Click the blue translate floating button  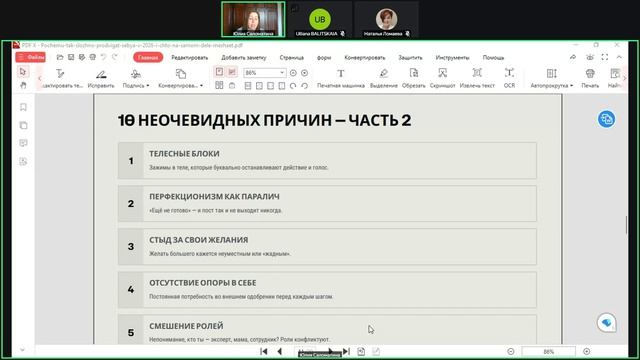(606, 119)
